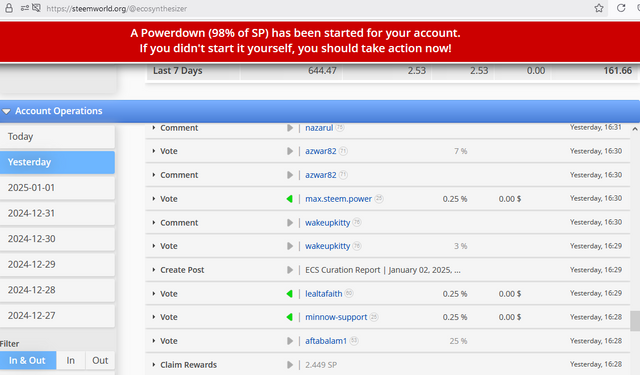Open the nazarul account link
Viewport: 640px width, 375px height.
point(319,128)
